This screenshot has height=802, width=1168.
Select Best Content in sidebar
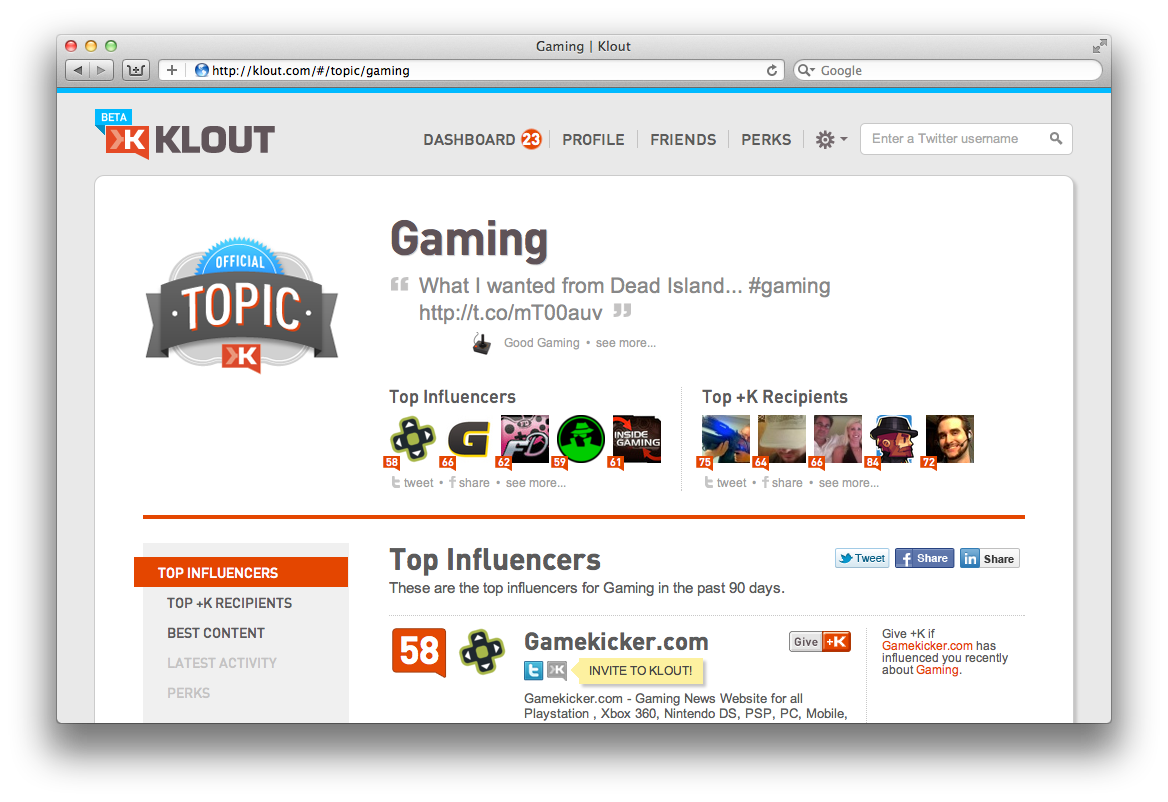216,633
